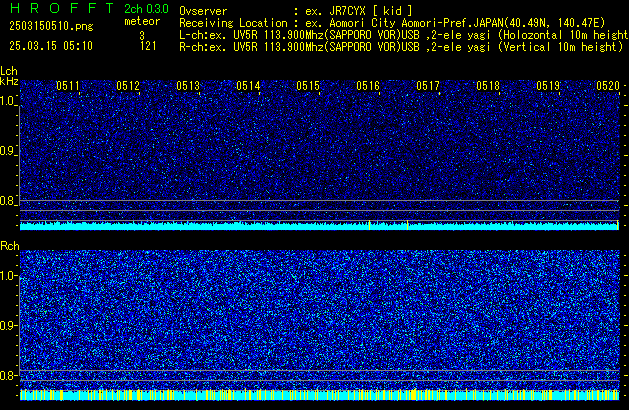This screenshot has width=629, height=410.
Task: Click the 'meteor' label in the header
Action: tap(142, 21)
